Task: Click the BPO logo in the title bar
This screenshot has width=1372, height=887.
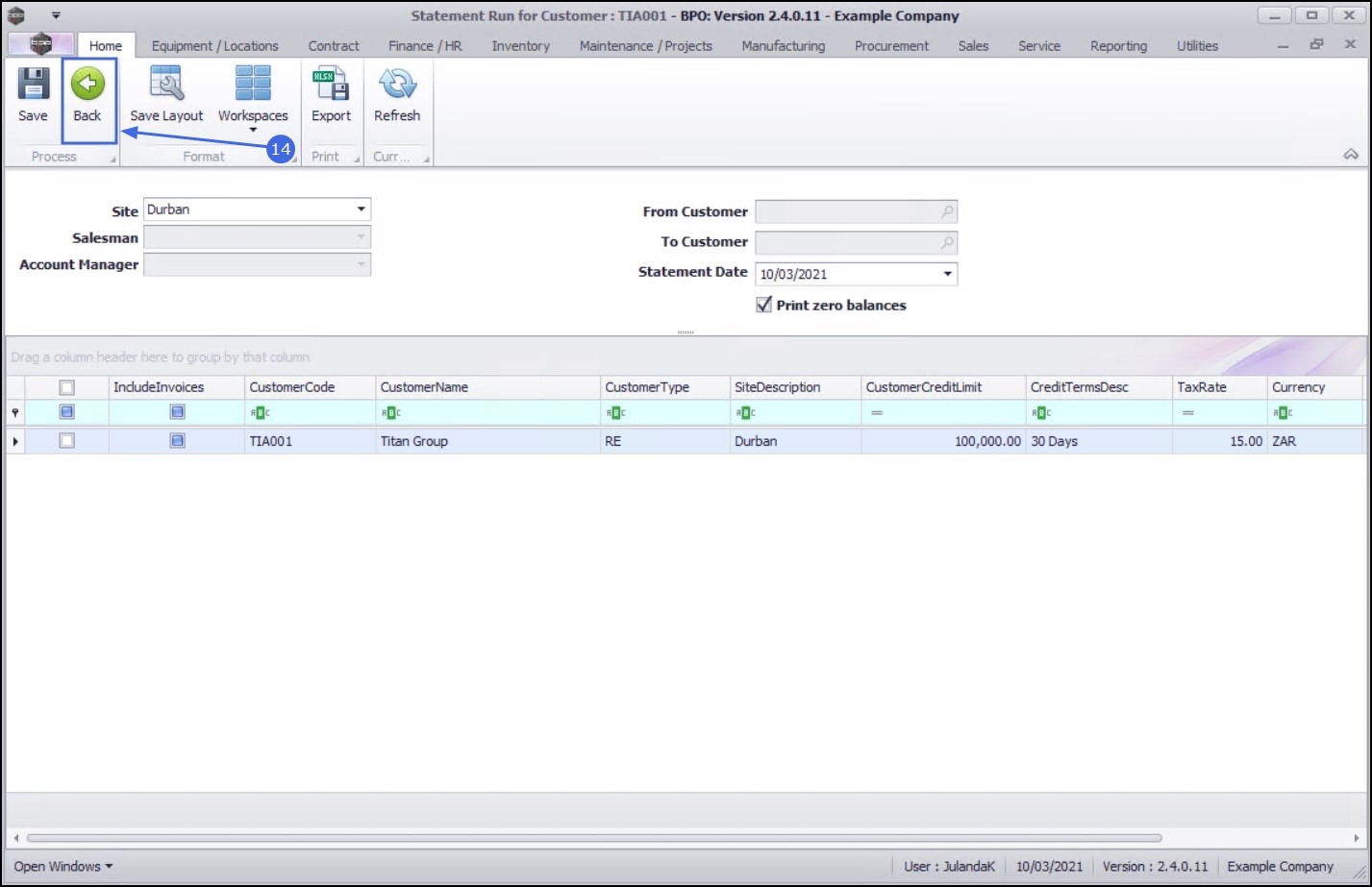Action: point(16,15)
